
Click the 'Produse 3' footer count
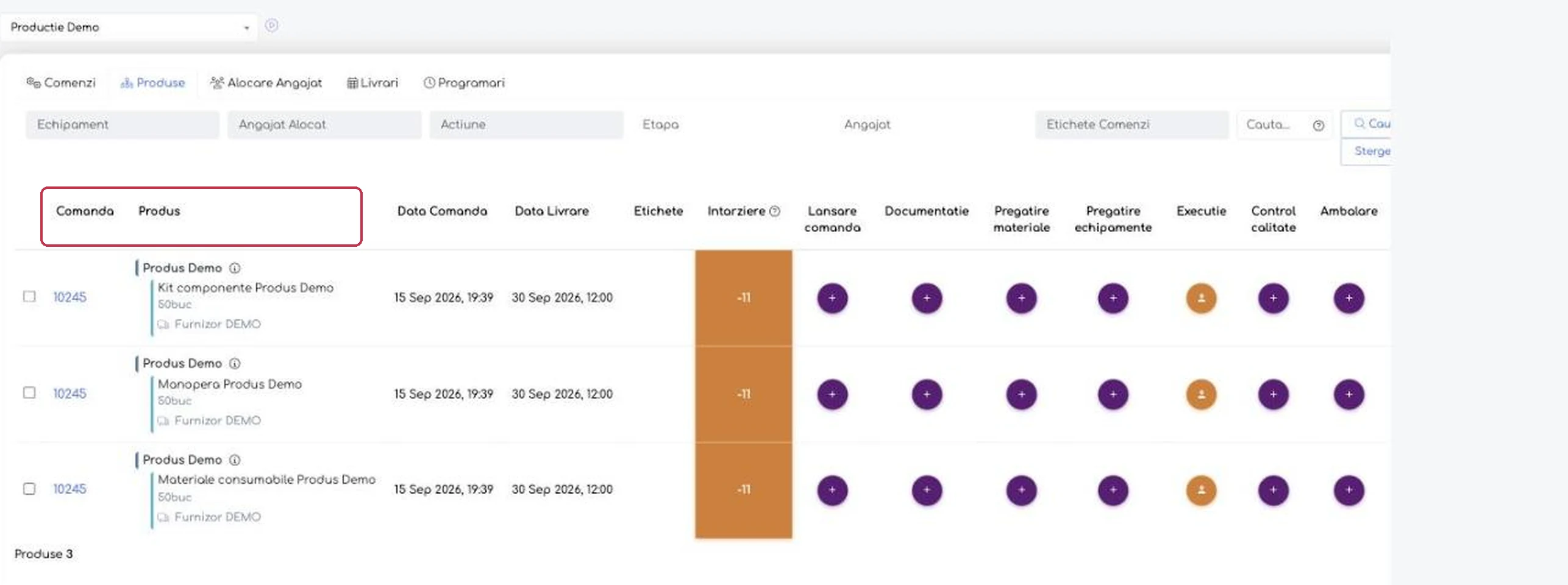(44, 554)
